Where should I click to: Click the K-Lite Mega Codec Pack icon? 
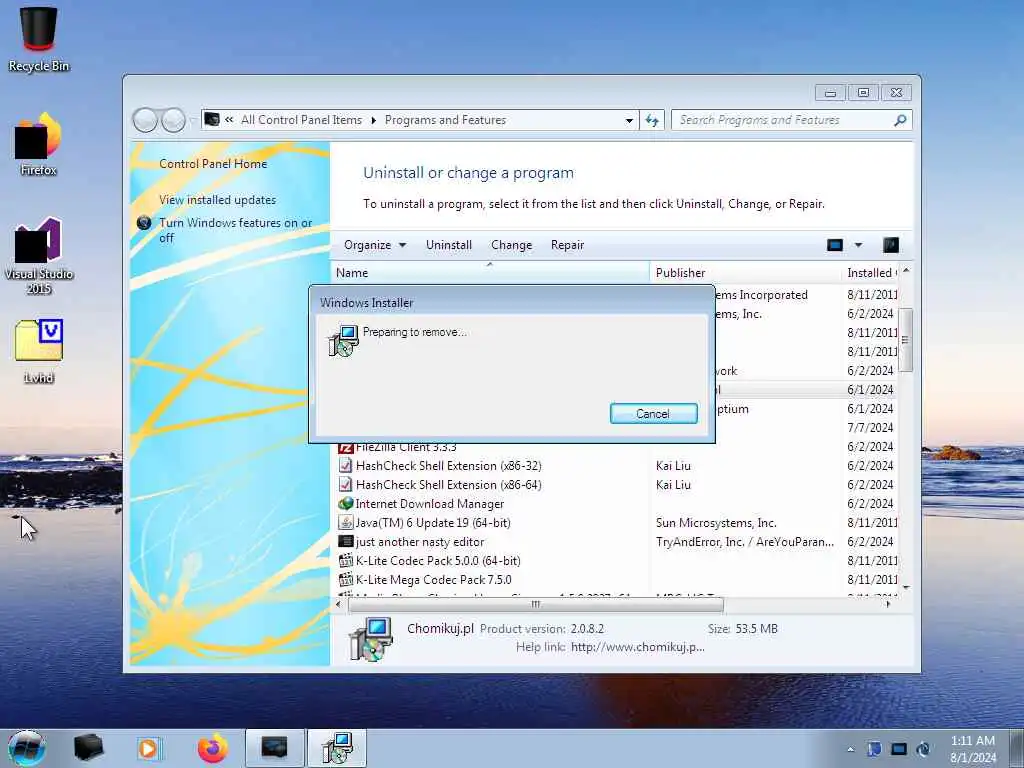345,579
